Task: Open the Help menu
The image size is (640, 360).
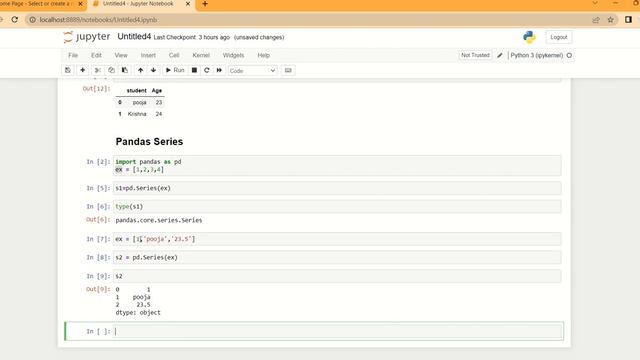Action: (263, 55)
